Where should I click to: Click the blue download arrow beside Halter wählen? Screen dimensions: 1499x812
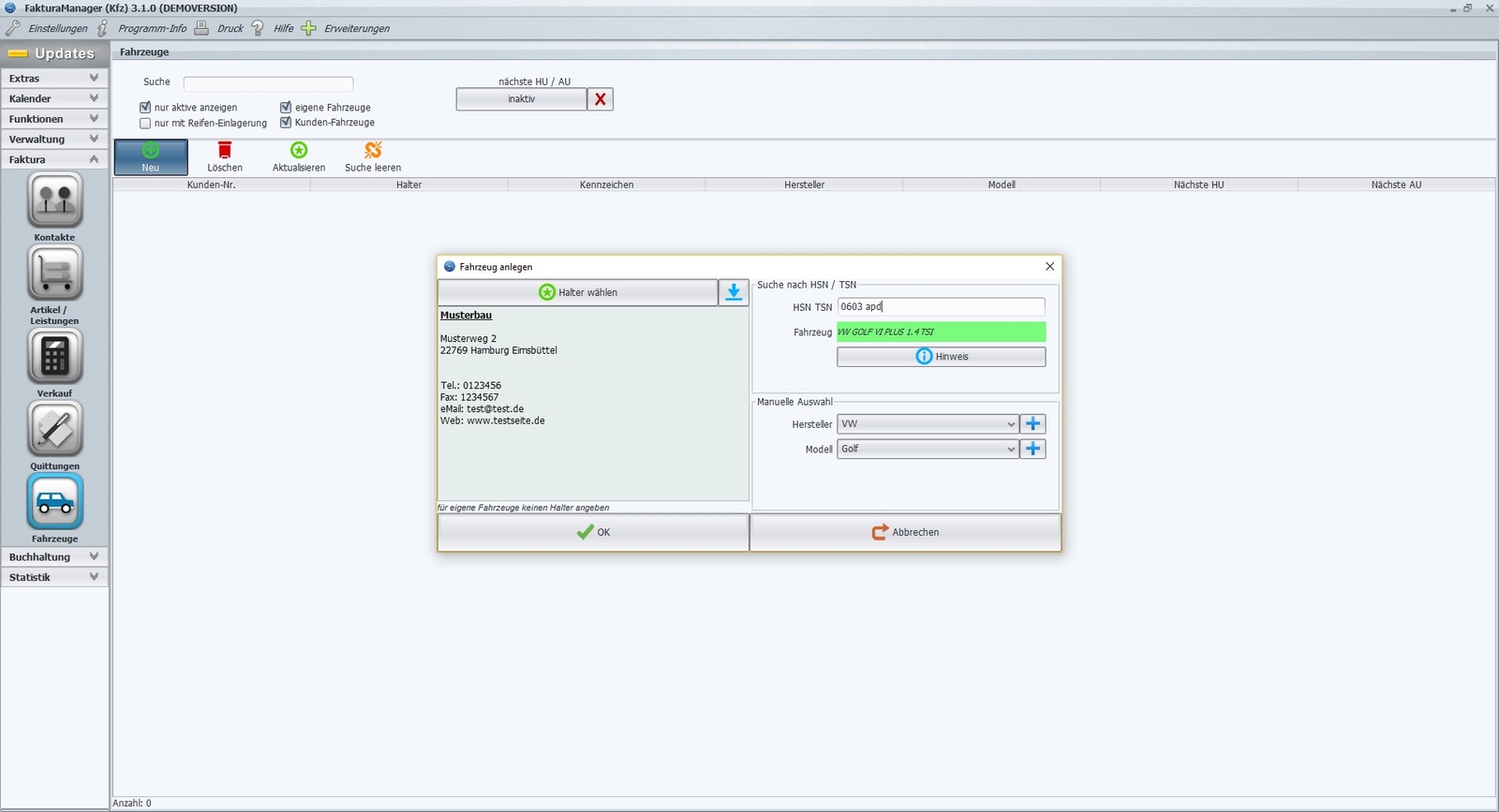pyautogui.click(x=734, y=292)
